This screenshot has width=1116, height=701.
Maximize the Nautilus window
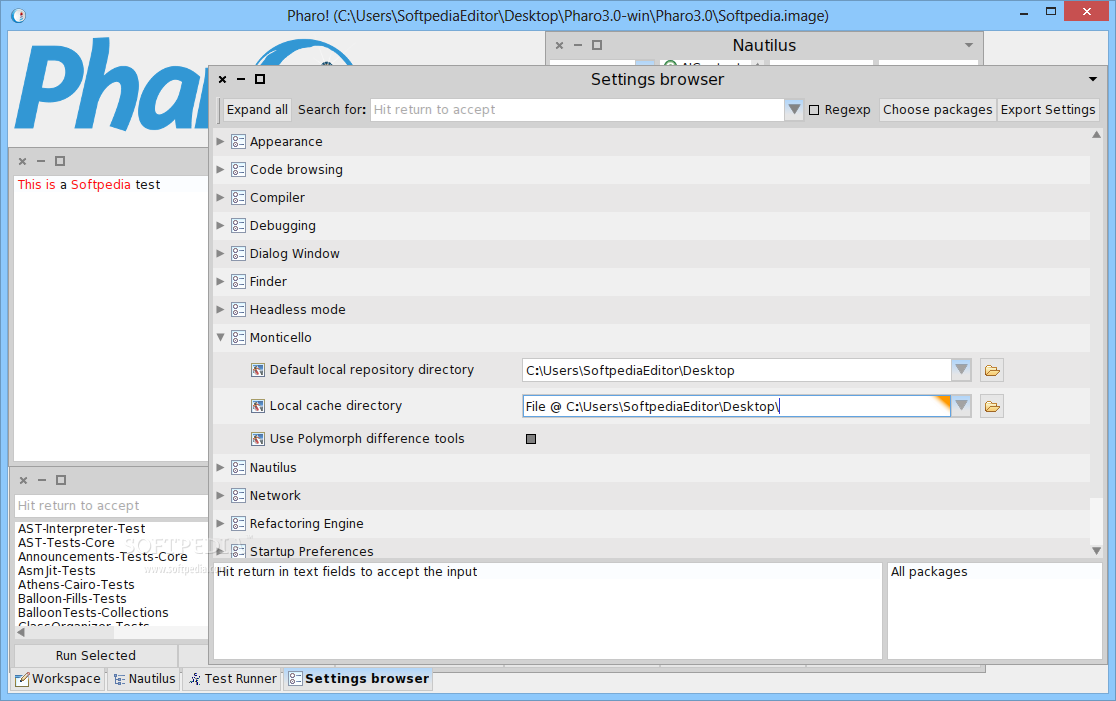(x=597, y=45)
